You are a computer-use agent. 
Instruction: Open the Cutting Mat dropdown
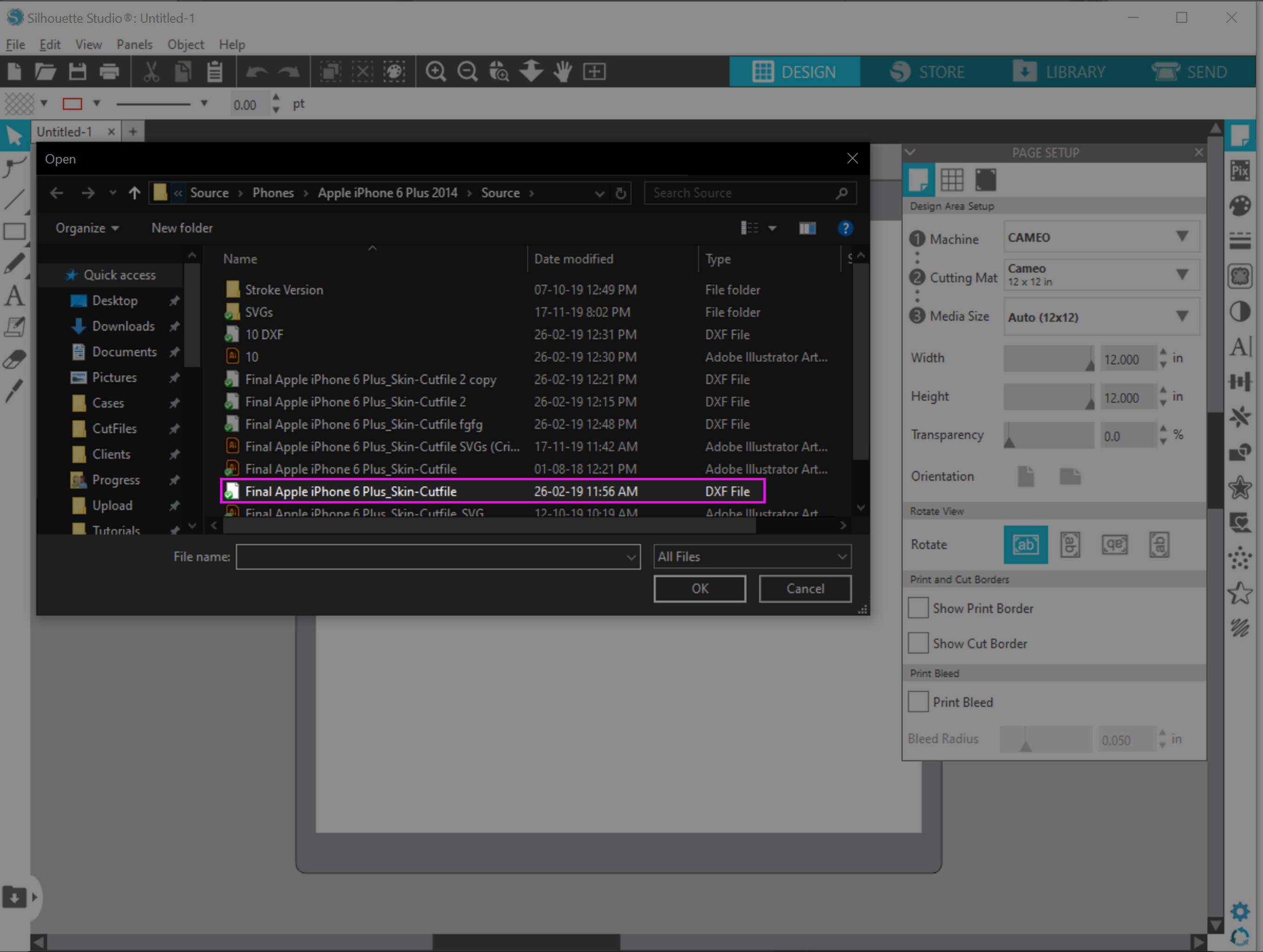[x=1101, y=275]
